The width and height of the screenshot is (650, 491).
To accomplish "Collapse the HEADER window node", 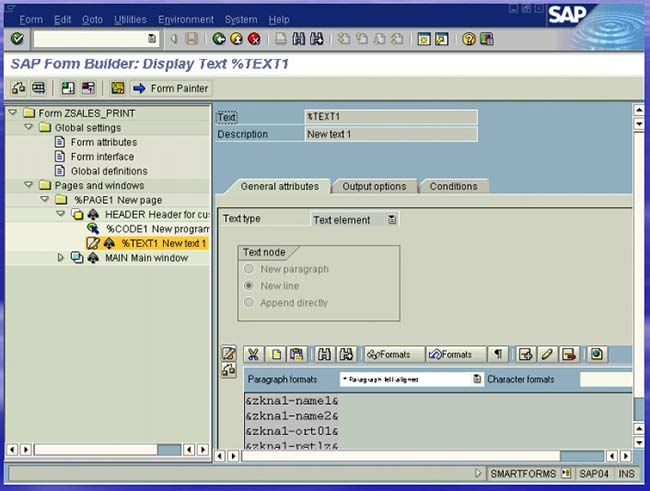I will coord(61,214).
